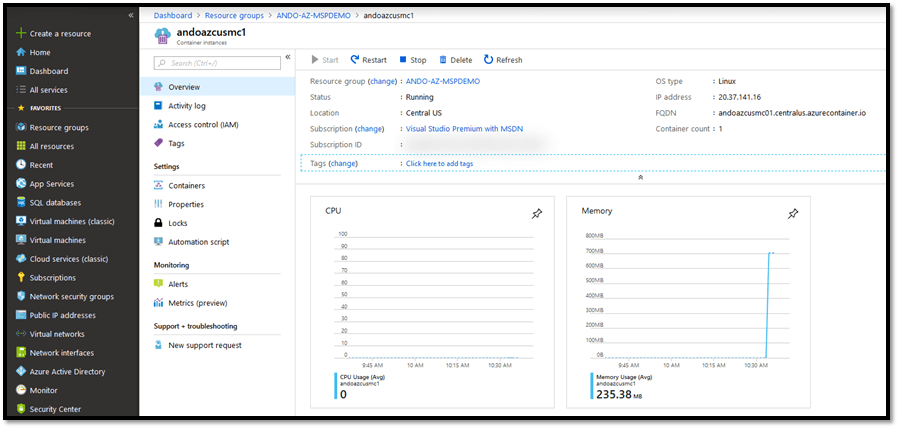The image size is (899, 429).
Task: Click the IP address 20.37.141.16 value
Action: (x=740, y=97)
